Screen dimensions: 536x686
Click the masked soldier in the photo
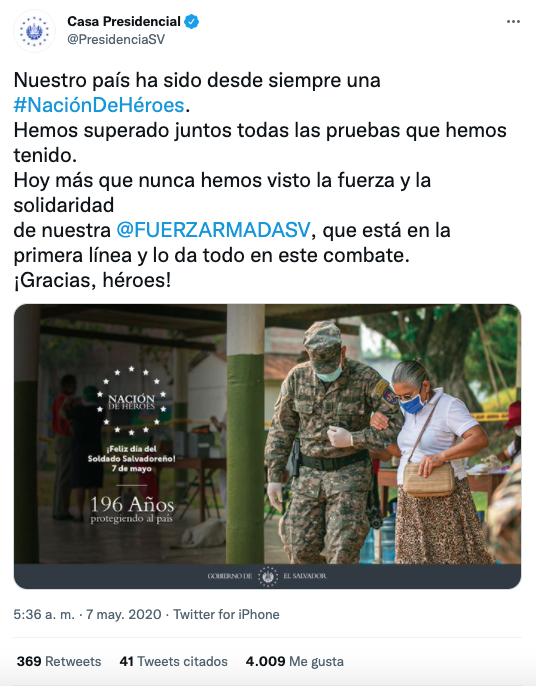(330, 442)
